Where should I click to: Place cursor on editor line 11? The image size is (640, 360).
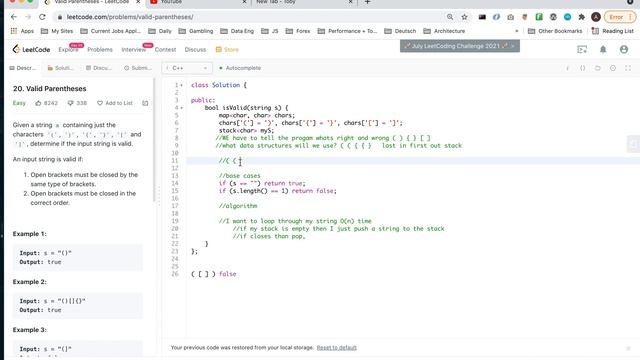click(x=412, y=161)
